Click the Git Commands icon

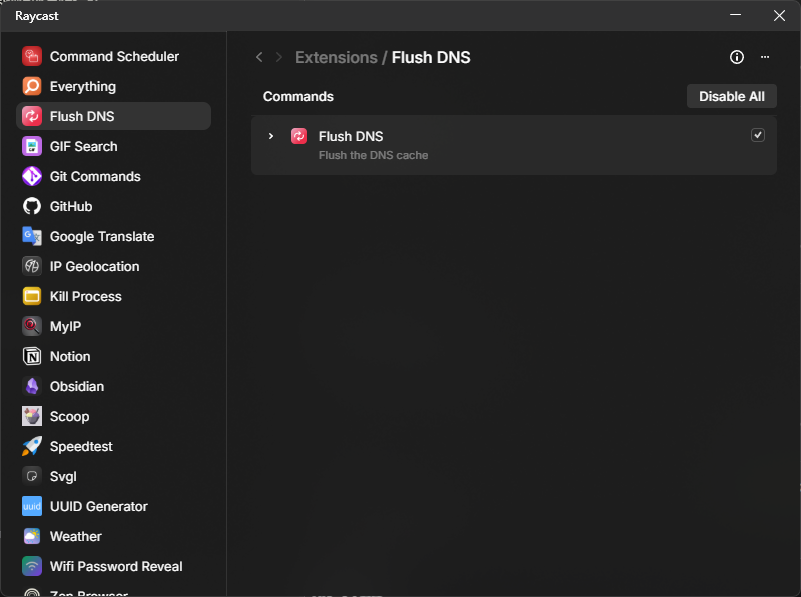[x=32, y=177]
